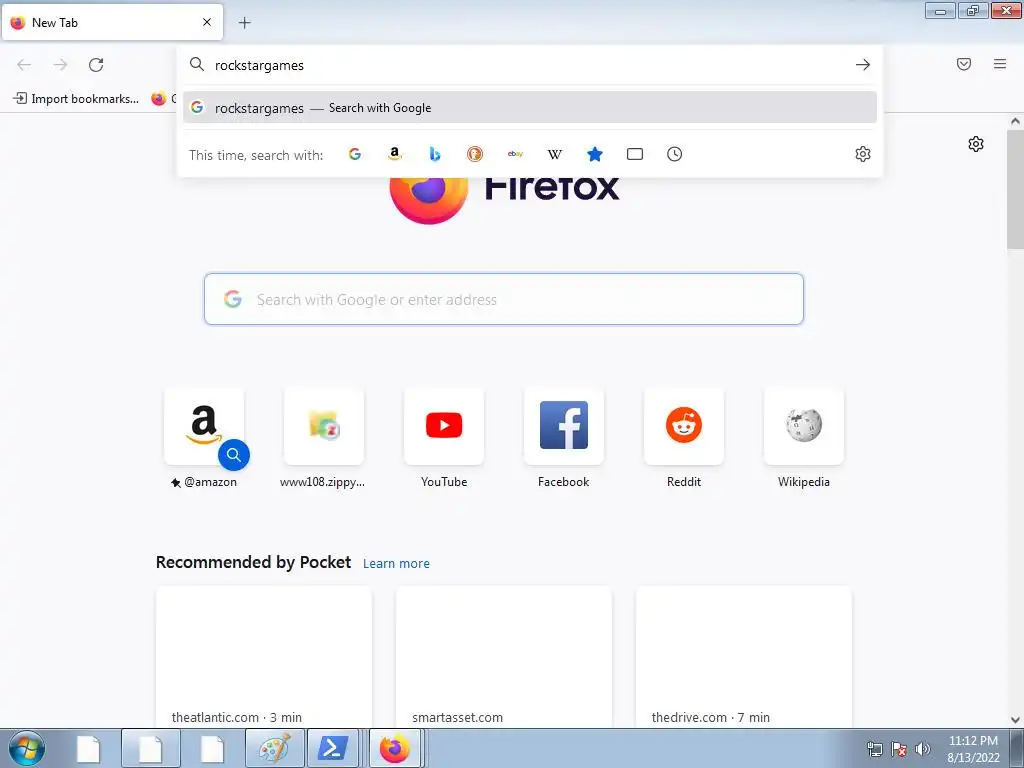The height and width of the screenshot is (768, 1024).
Task: Click the network tray icon
Action: (x=874, y=749)
